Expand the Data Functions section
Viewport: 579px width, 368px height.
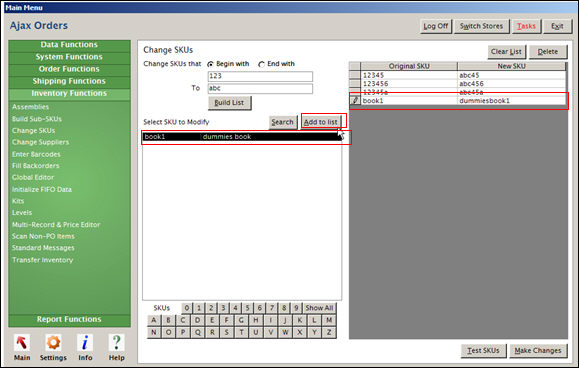point(69,45)
